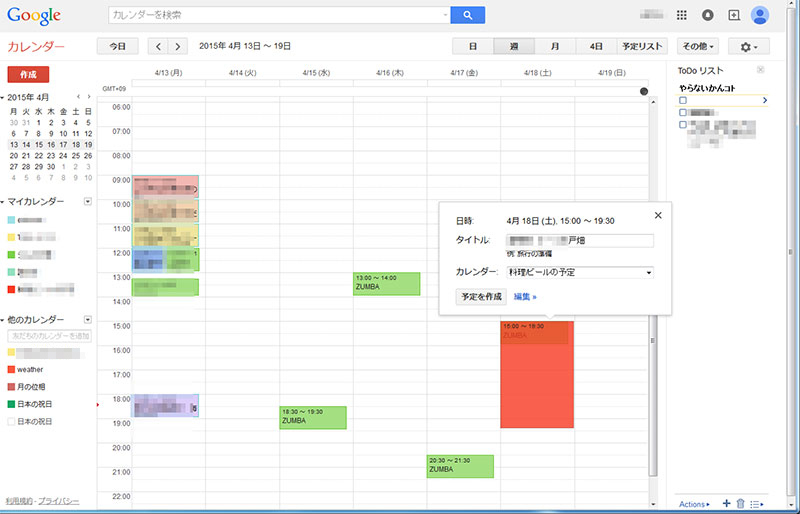Screen dimensions: 800x514
Task: Click 4/18 (土) column header
Action: tap(538, 72)
